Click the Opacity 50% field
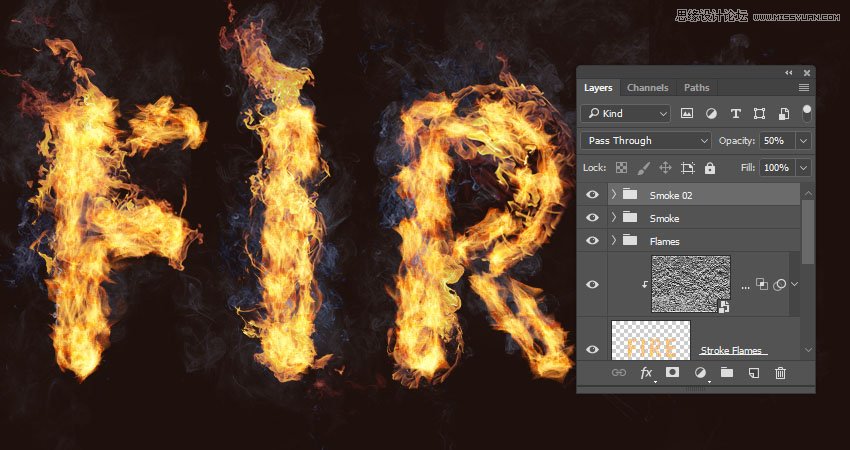 coord(776,141)
